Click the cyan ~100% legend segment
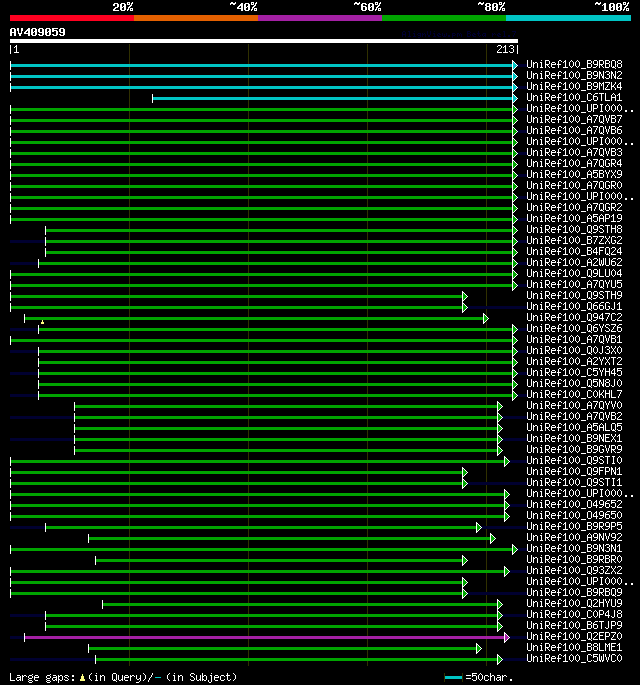640x685 pixels. (x=568, y=18)
